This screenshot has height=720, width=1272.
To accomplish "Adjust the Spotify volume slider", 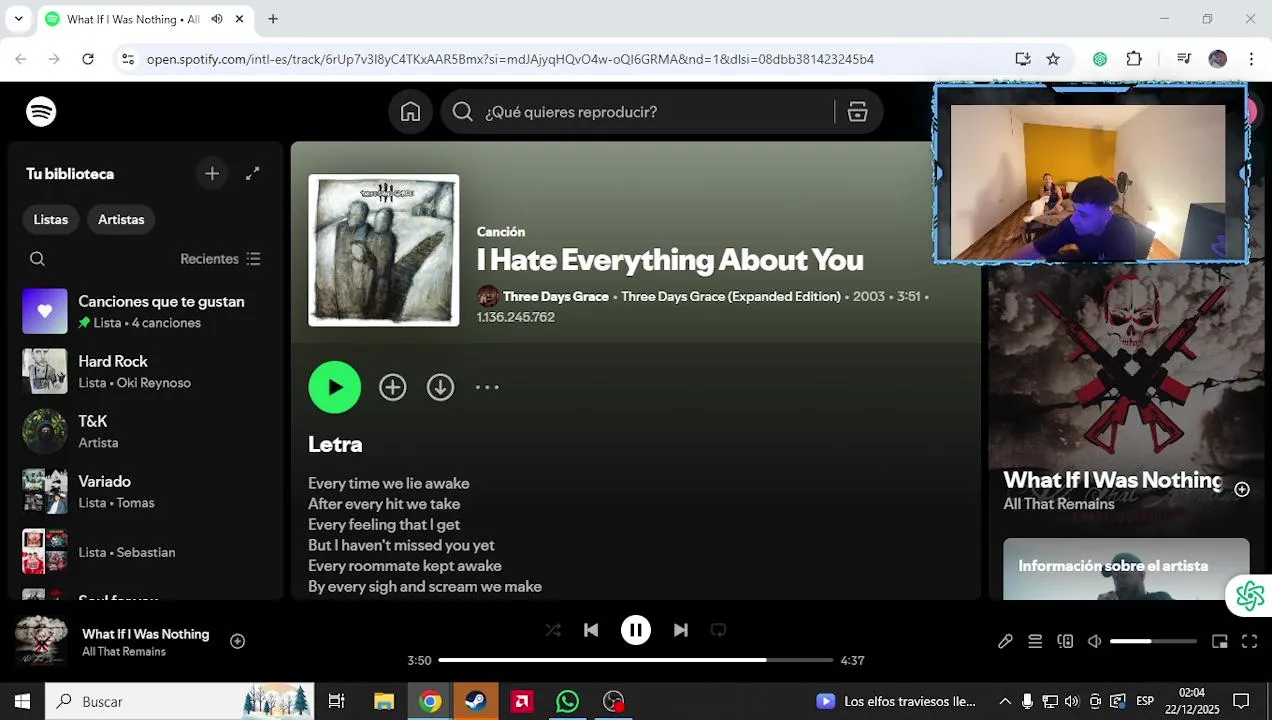I will click(x=1153, y=642).
